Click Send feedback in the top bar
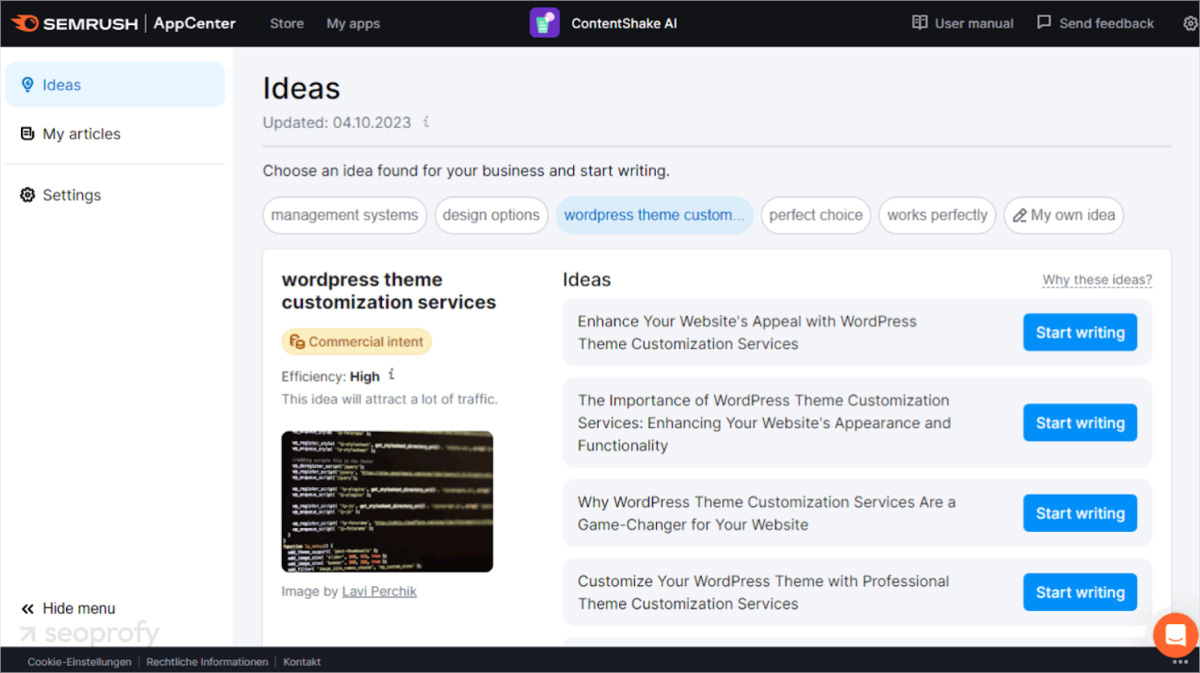 point(1095,23)
